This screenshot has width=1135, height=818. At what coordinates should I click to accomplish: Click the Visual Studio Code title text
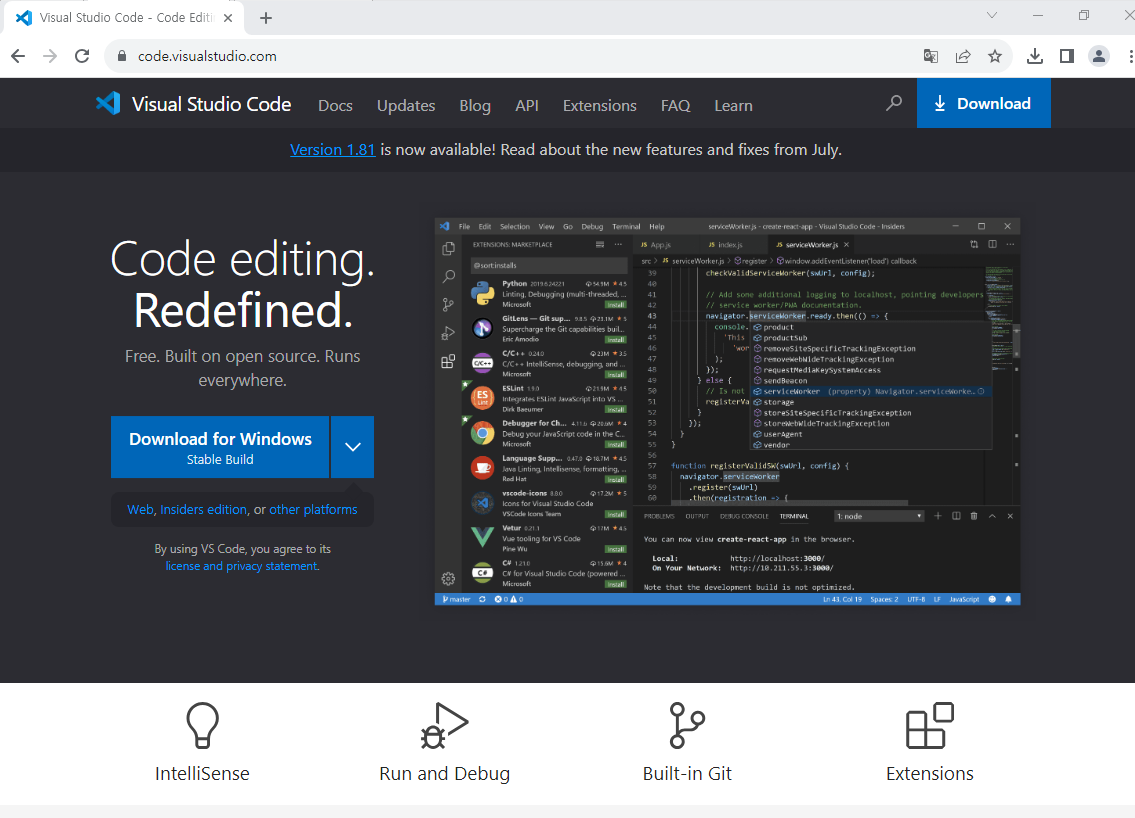(x=211, y=104)
